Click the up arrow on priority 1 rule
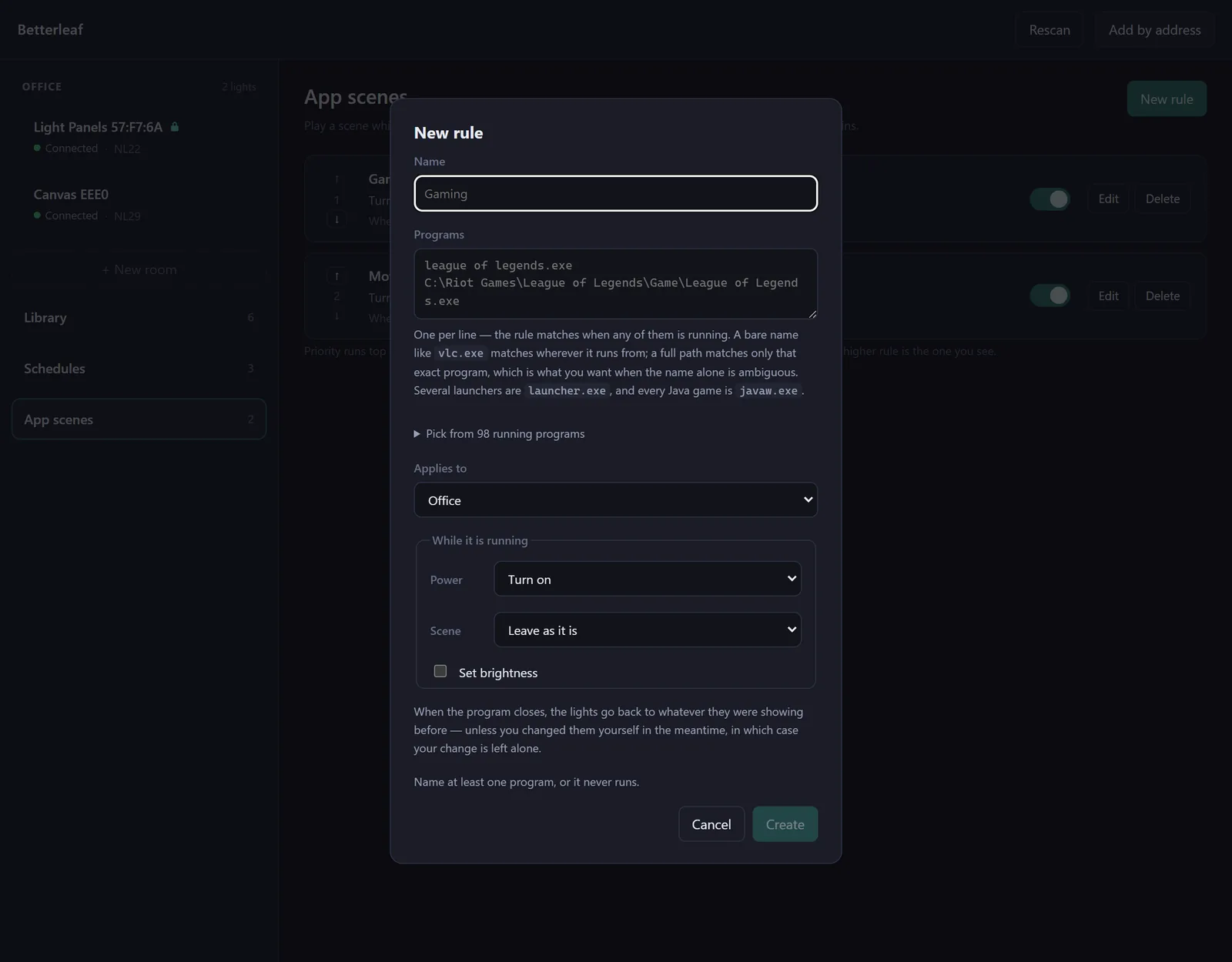 (x=336, y=179)
